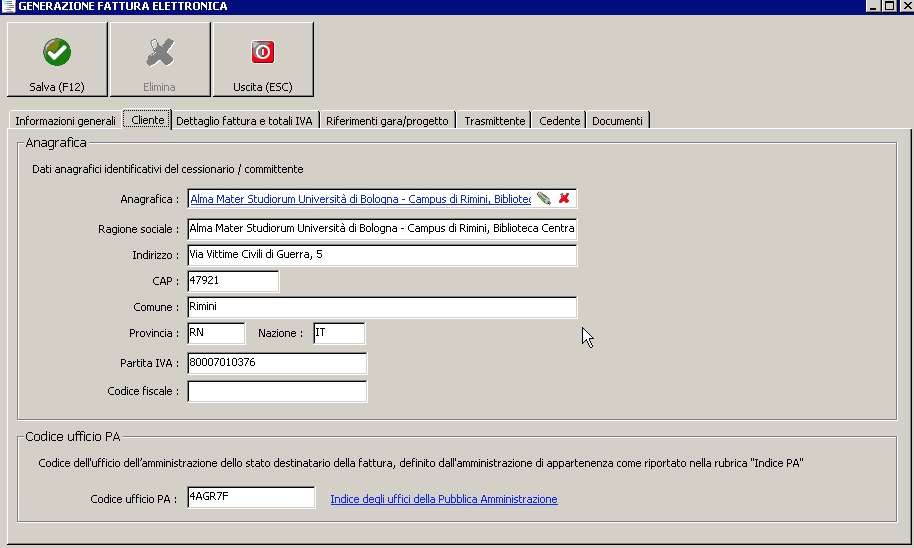Focus the Nazione field IT
The image size is (914, 548).
click(339, 333)
